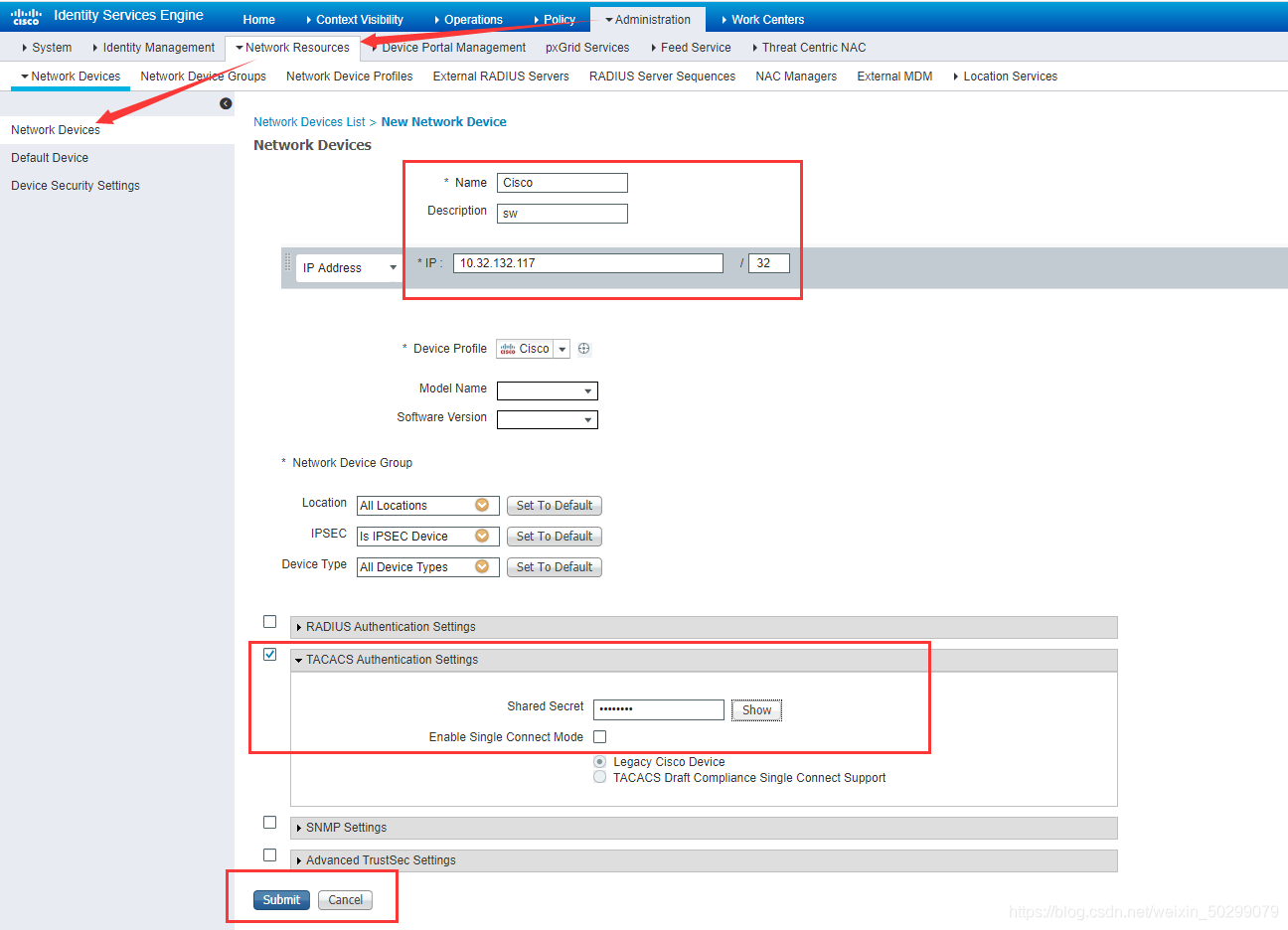Submit the new network device

point(281,900)
